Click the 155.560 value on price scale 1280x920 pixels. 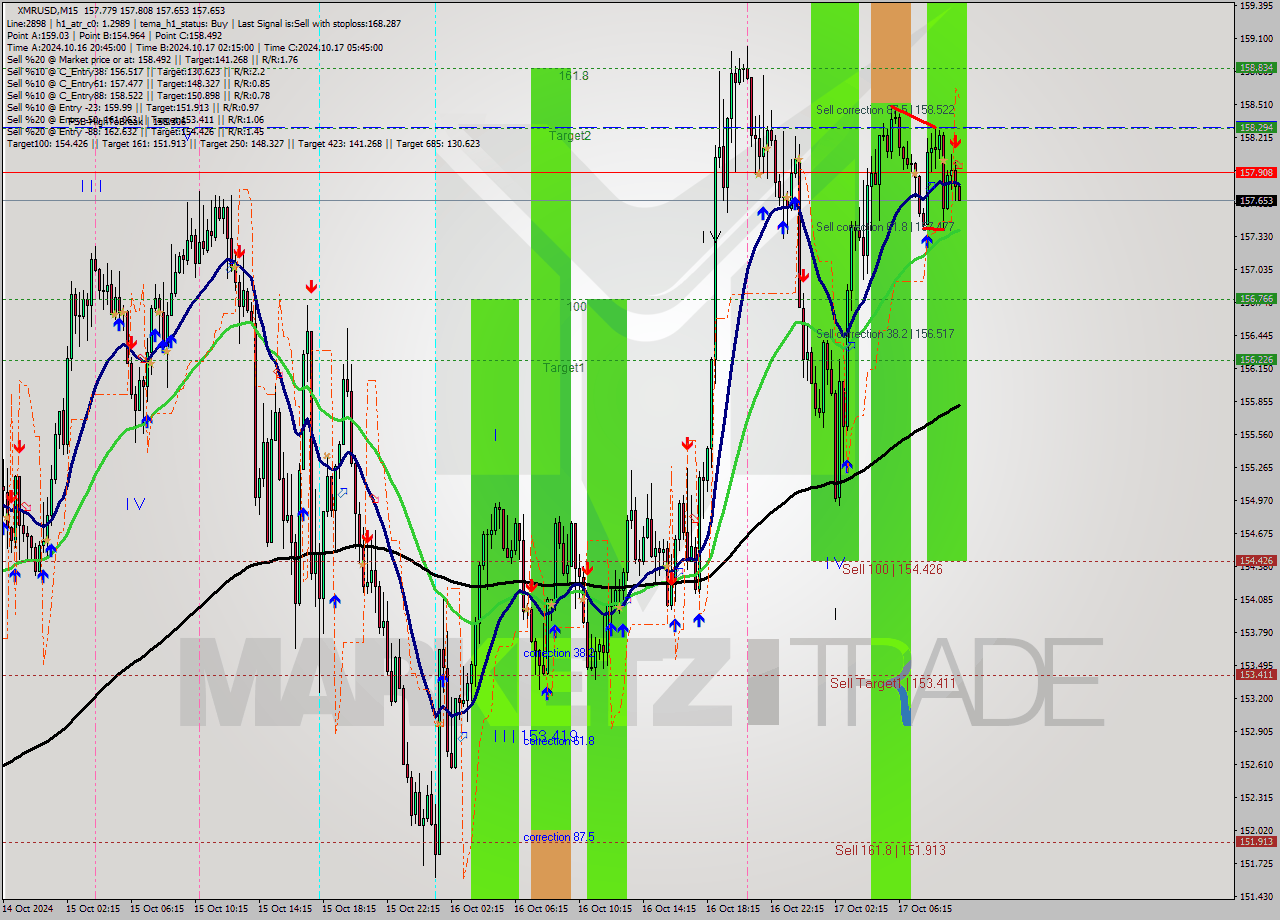(1256, 434)
